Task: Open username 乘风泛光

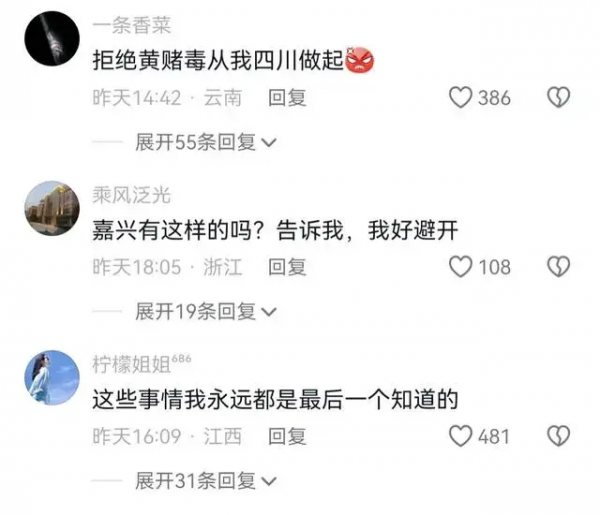Action: coord(132,195)
